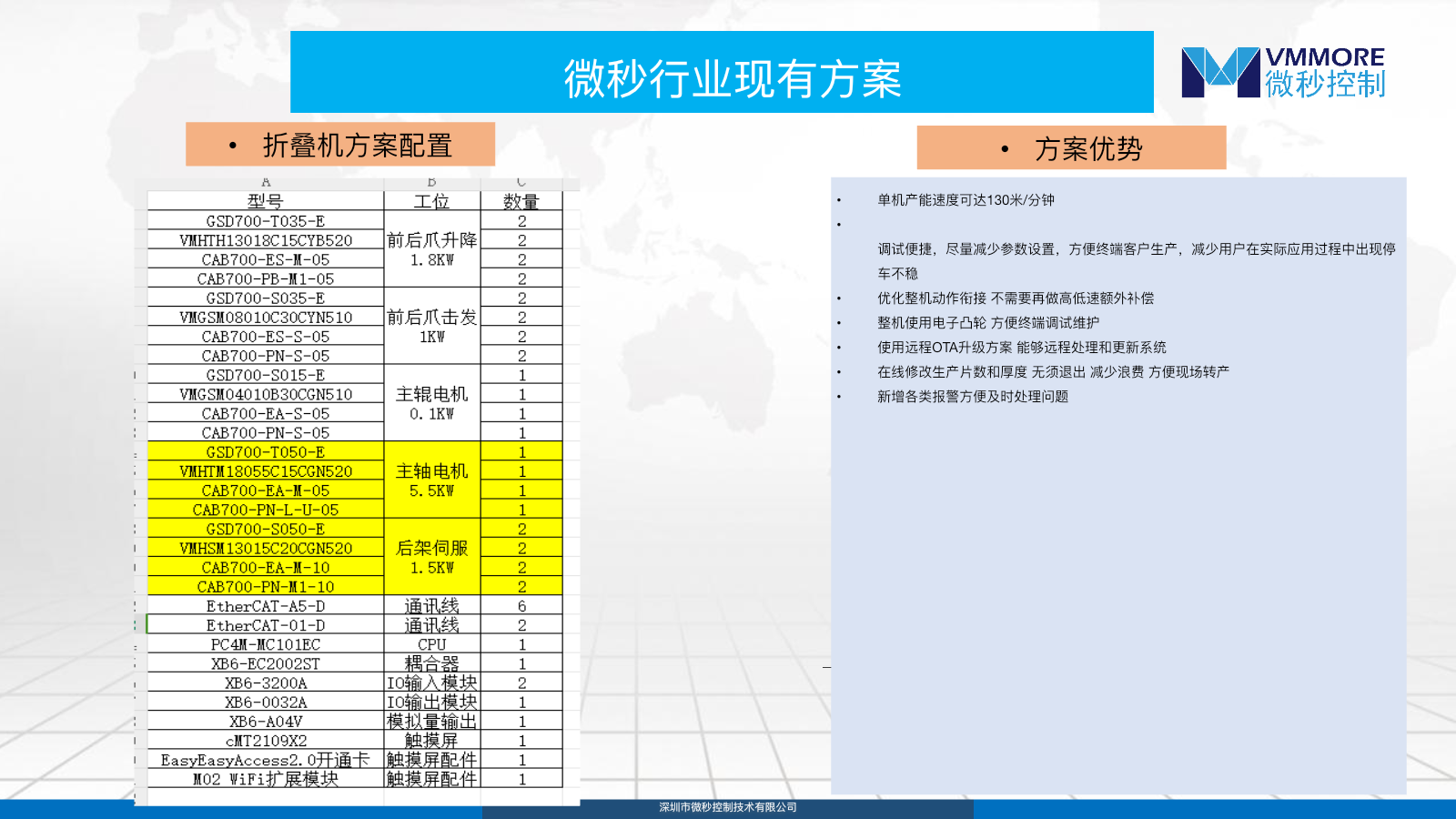This screenshot has width=1456, height=819.
Task: Select the slide title 微秒行业现有方案
Action: 733,79
